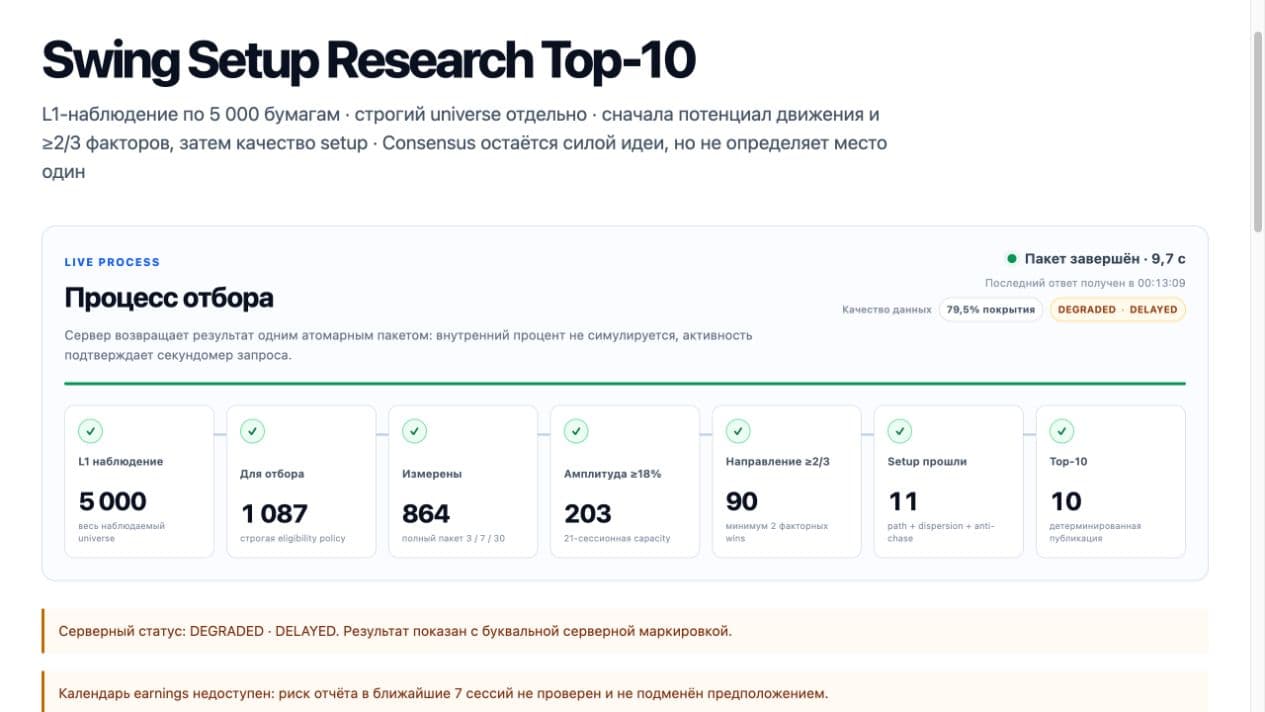This screenshot has height=712, width=1265.
Task: Click the строгая eligibility policy caption
Action: (x=293, y=538)
